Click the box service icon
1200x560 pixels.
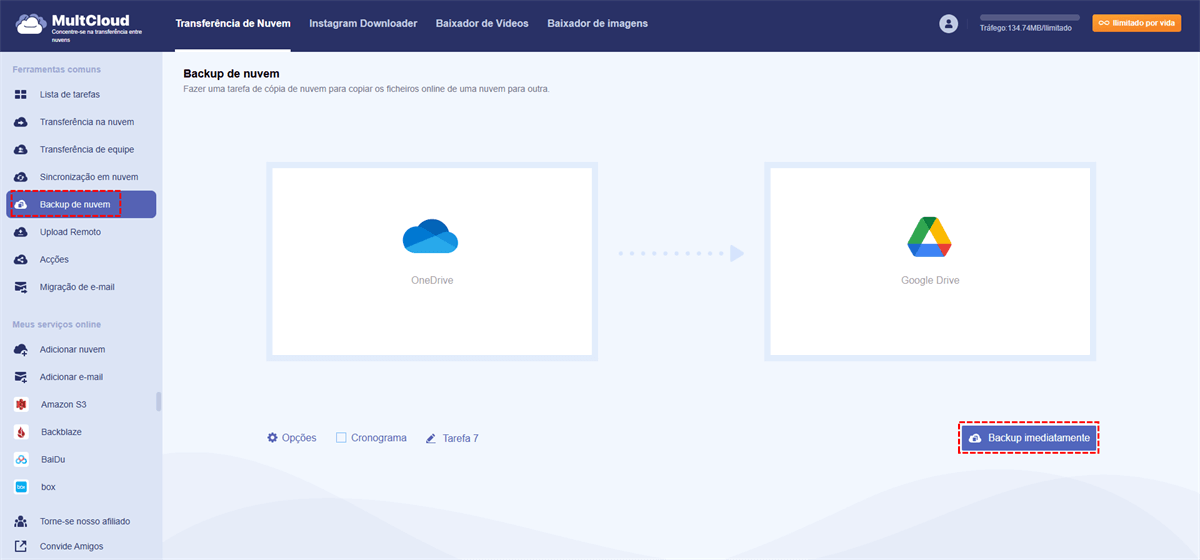coord(21,487)
